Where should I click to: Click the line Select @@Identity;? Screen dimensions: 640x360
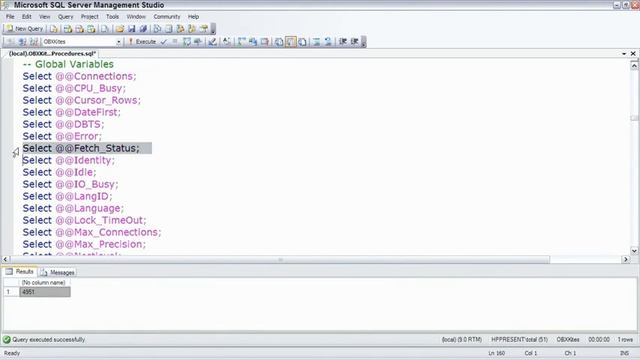click(x=69, y=160)
